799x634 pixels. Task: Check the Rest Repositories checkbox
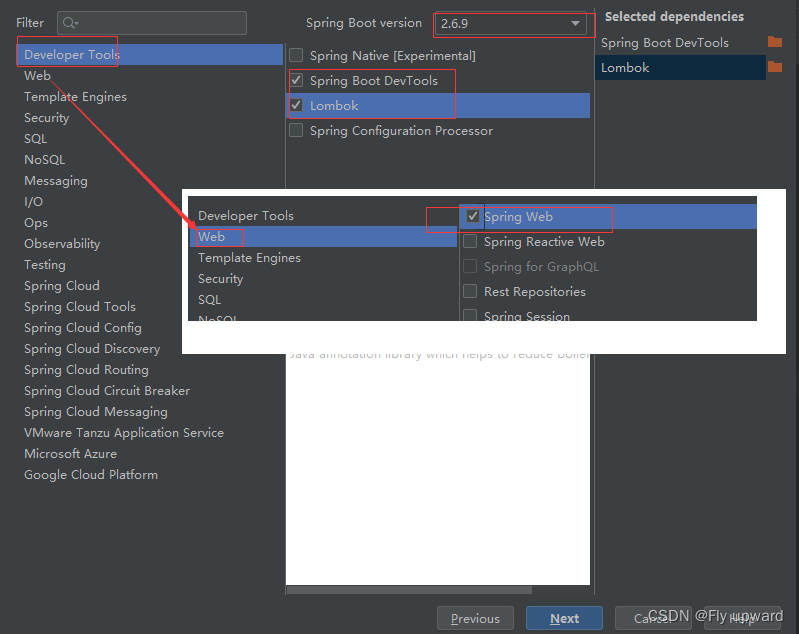tap(470, 291)
